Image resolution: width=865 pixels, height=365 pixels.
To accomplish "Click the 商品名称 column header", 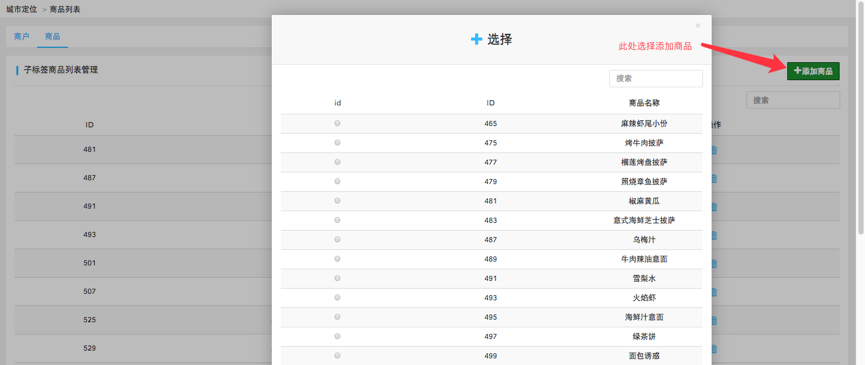I will [x=644, y=103].
